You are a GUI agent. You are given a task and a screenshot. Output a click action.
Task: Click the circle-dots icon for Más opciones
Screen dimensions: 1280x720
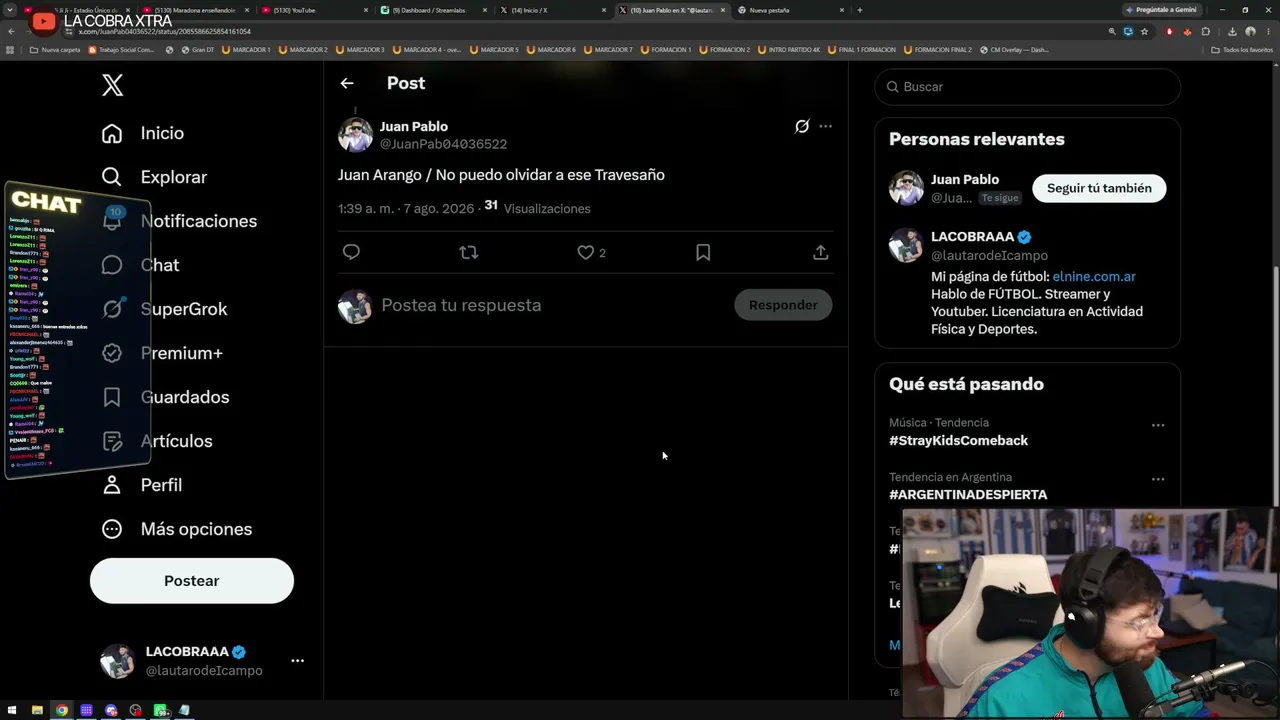click(x=112, y=529)
